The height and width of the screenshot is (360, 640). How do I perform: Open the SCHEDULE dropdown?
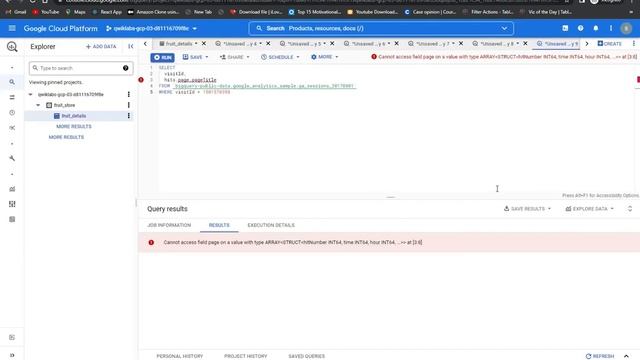pos(280,57)
